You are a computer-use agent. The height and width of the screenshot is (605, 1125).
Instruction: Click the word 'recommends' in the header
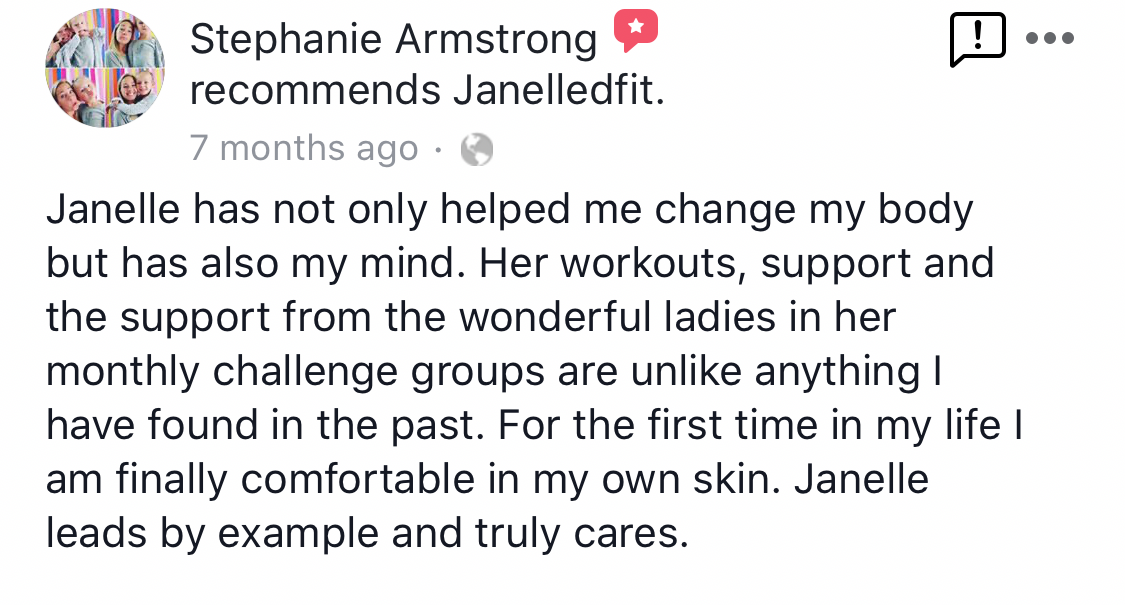(x=315, y=91)
